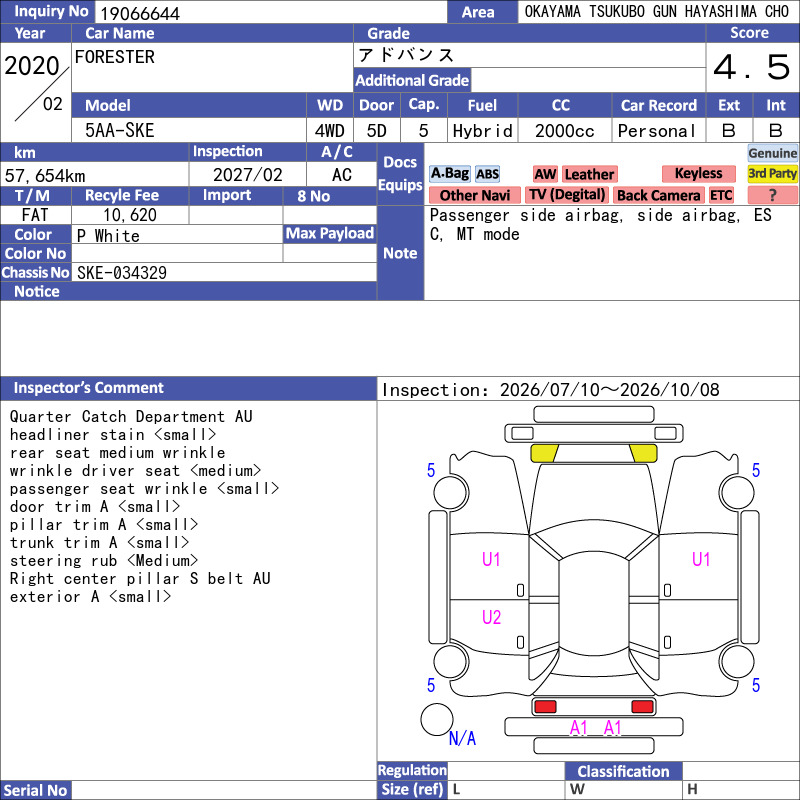This screenshot has width=800, height=800.
Task: Select the TV (Degital) badge
Action: pos(567,195)
